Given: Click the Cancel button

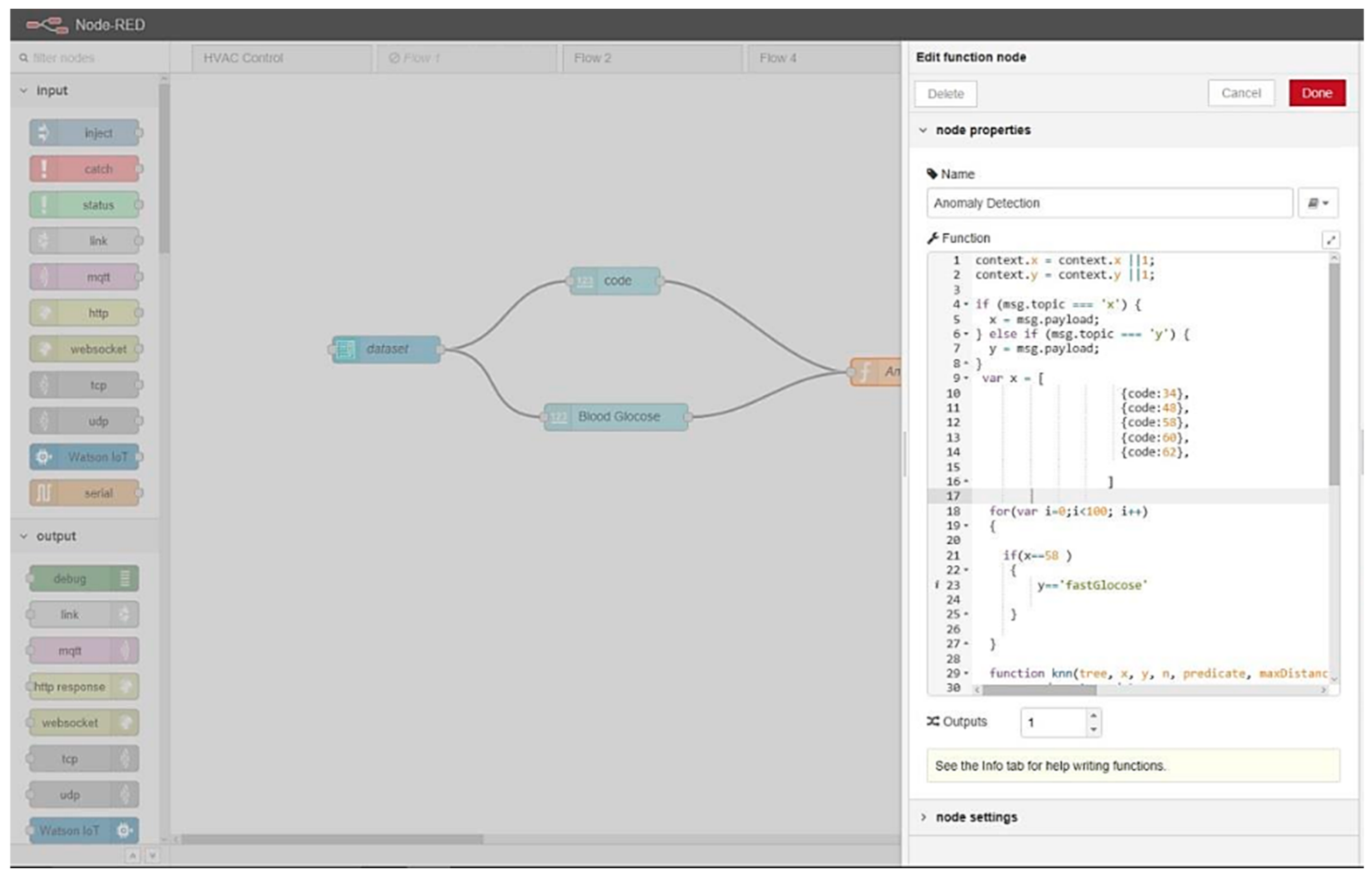Looking at the screenshot, I should (1241, 93).
